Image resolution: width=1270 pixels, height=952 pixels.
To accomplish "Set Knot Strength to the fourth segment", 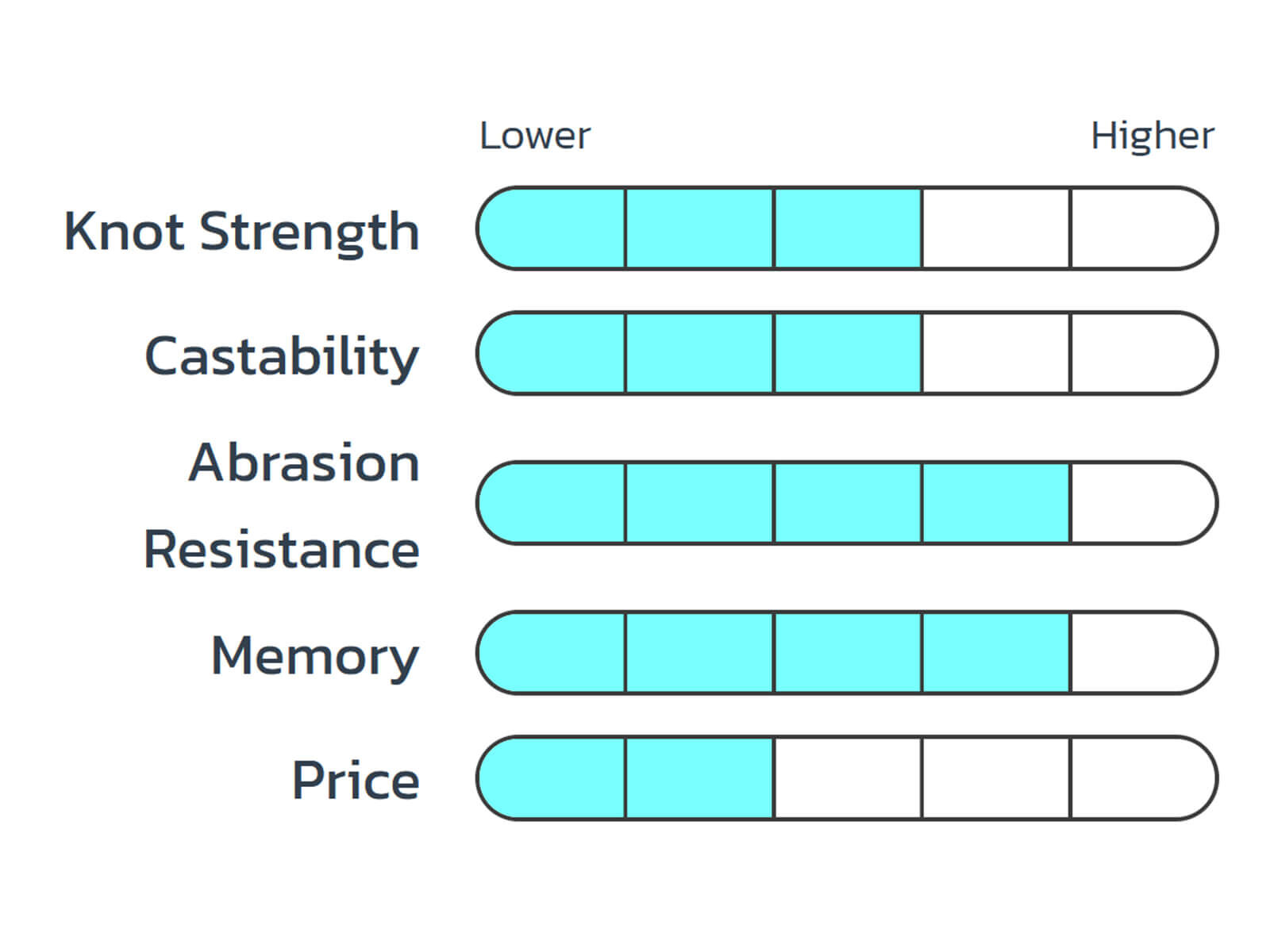I will click(995, 228).
